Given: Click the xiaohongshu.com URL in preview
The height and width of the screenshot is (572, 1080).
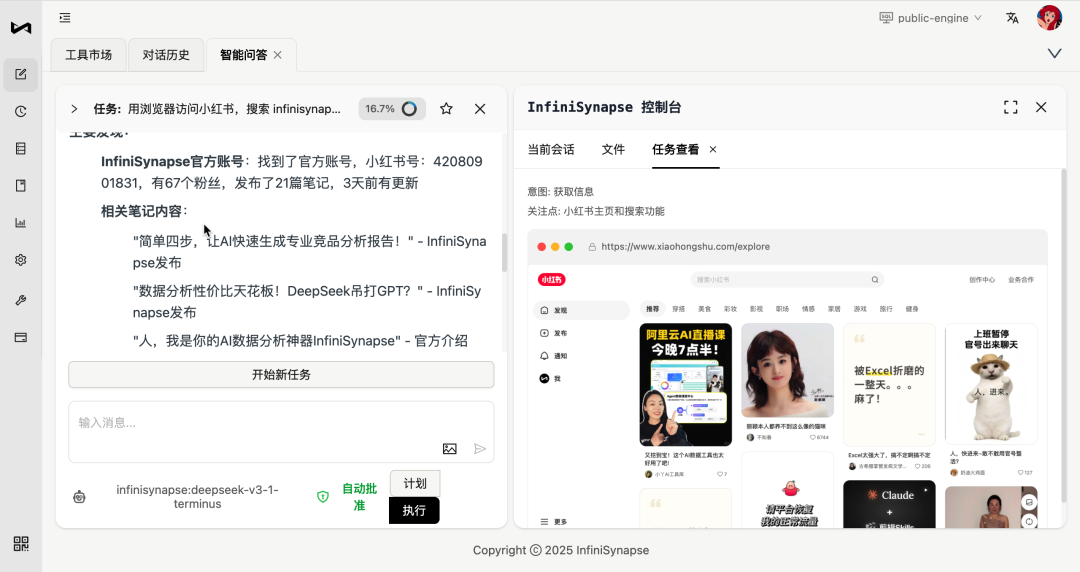Looking at the screenshot, I should coord(685,247).
